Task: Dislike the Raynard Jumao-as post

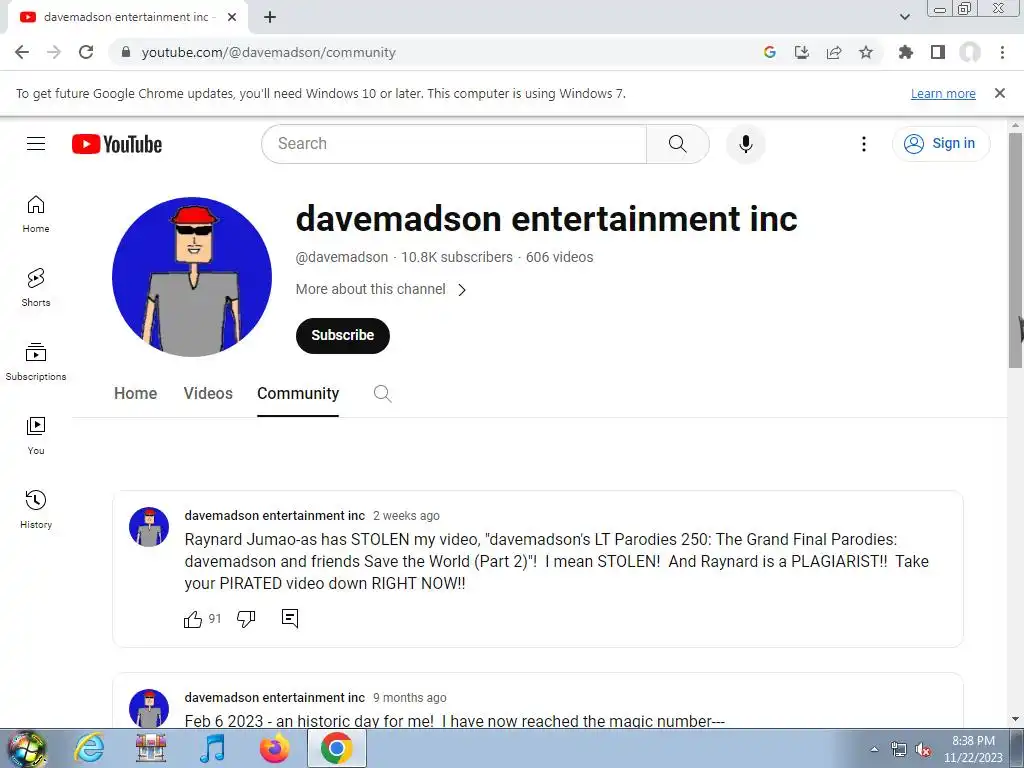Action: click(246, 618)
